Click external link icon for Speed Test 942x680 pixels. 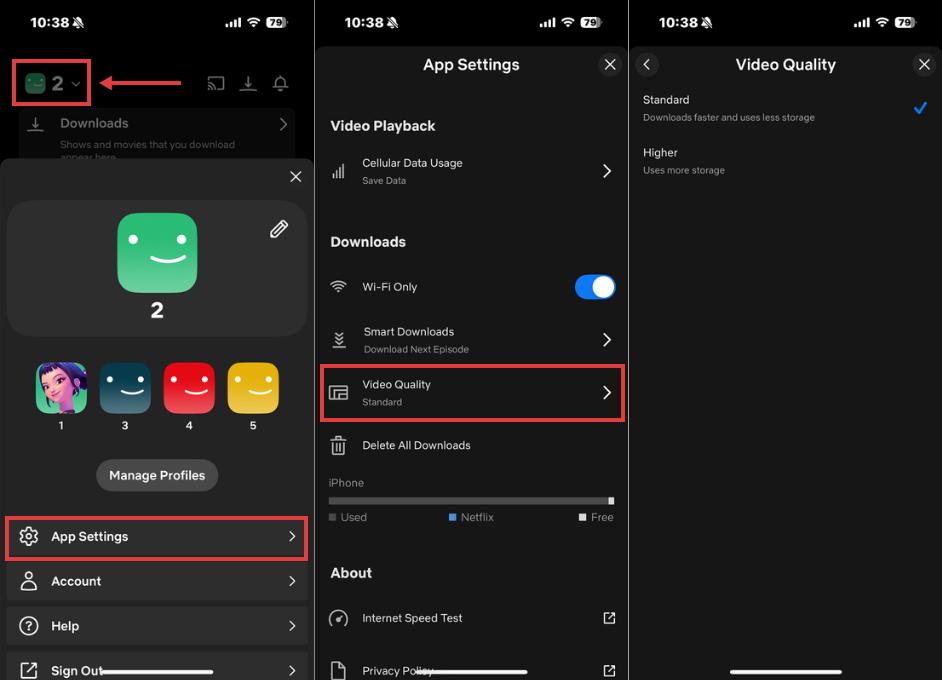tap(609, 618)
